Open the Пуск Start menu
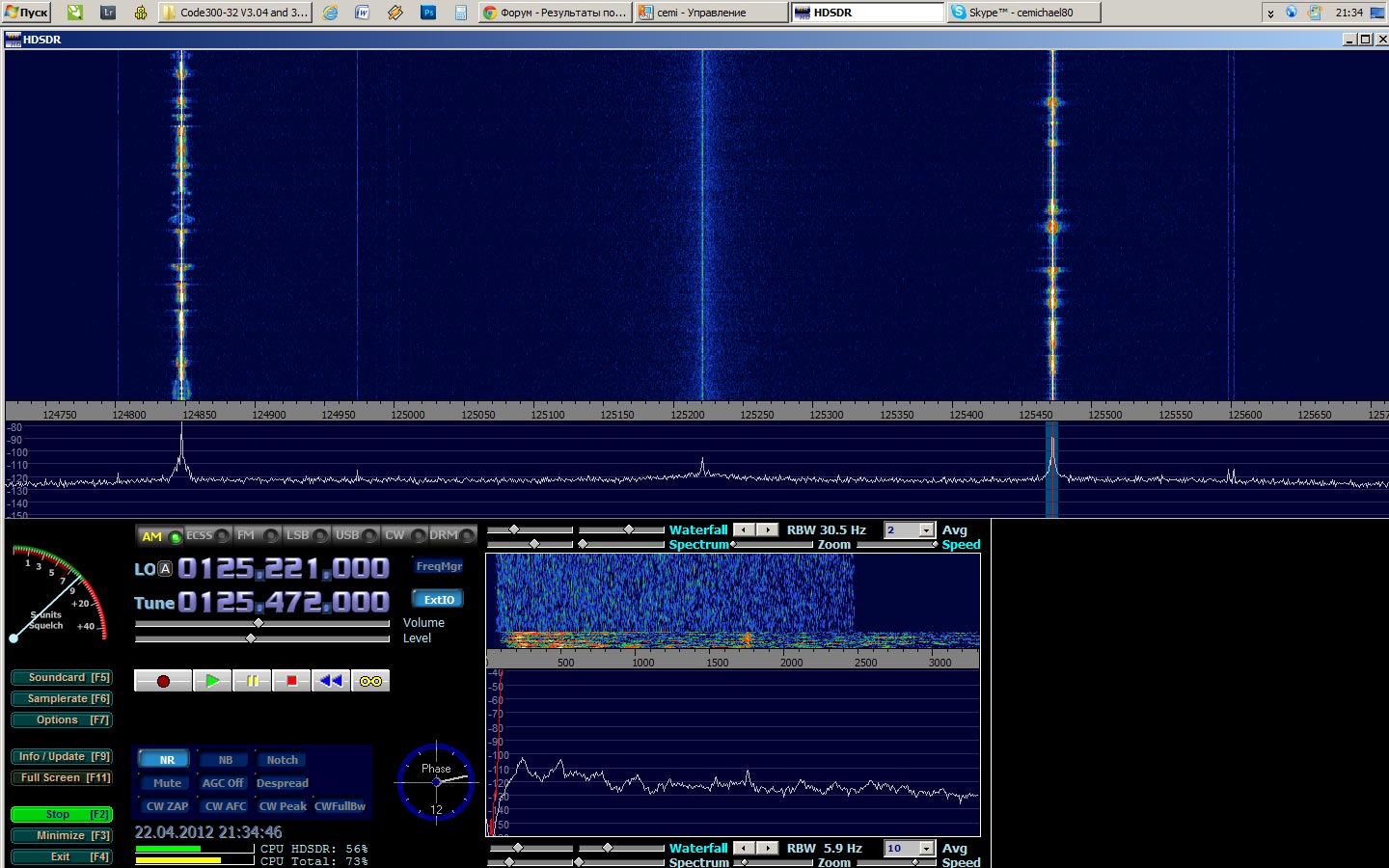 [26, 13]
